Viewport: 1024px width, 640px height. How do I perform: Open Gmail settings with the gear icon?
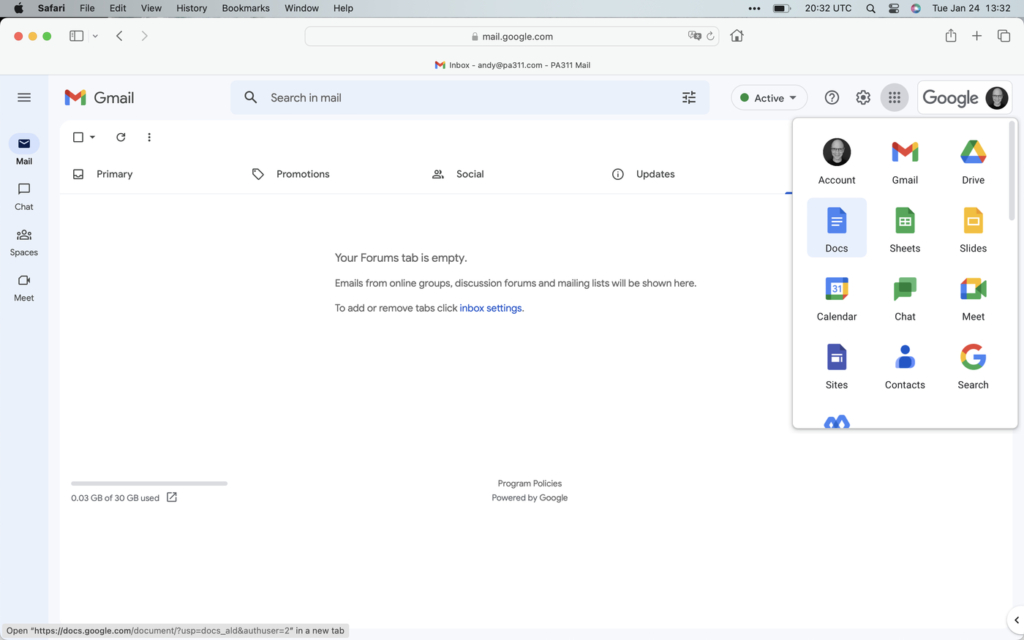862,97
